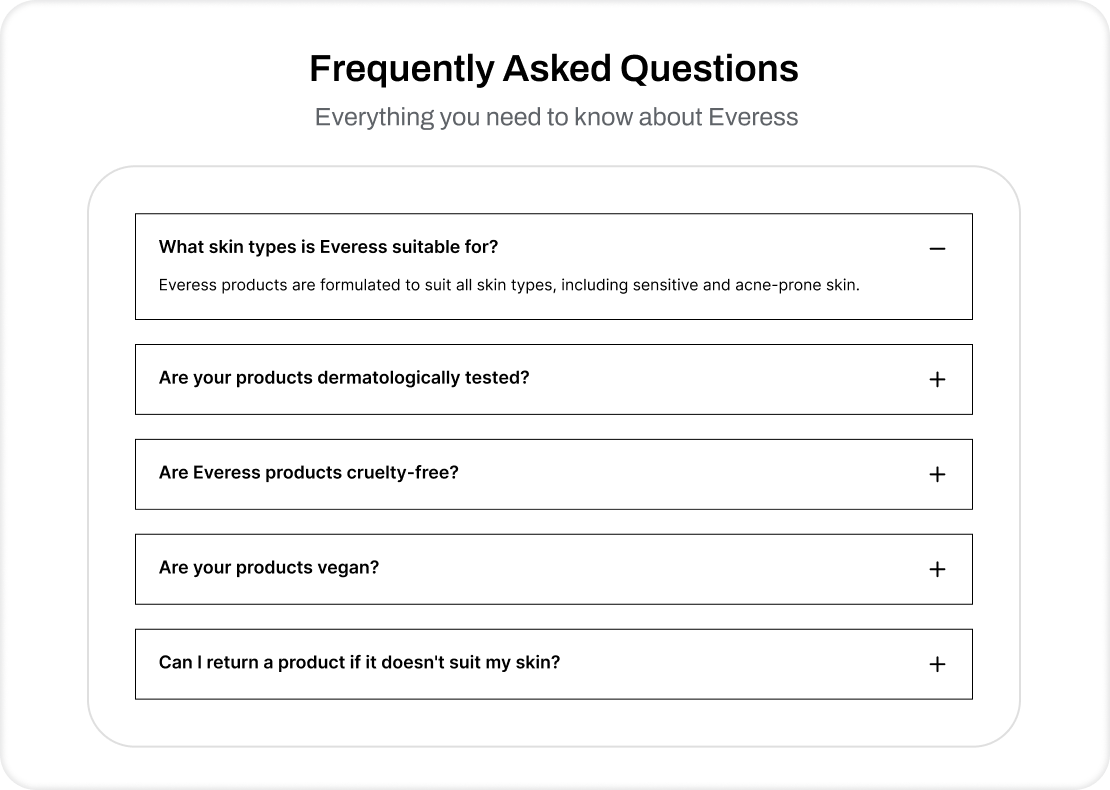Click 'Everything you need to know about Everess' subtitle
The width and height of the screenshot is (1110, 790).
click(556, 117)
